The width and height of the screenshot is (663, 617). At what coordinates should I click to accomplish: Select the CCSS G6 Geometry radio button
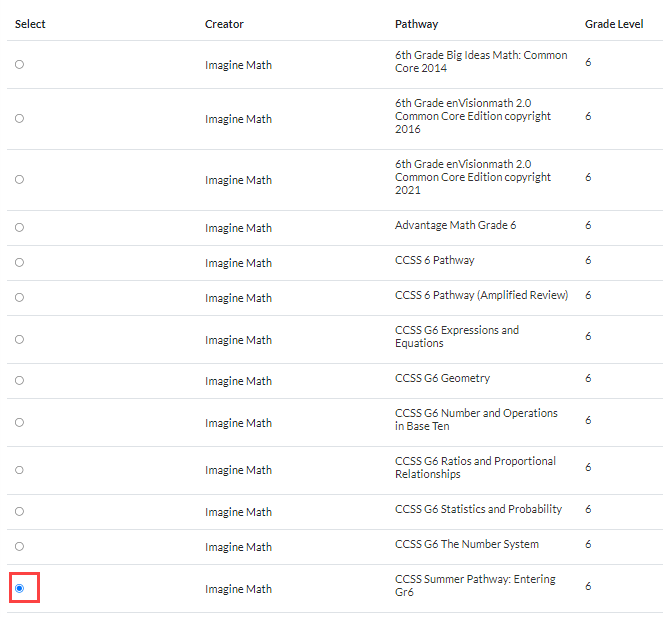20,380
